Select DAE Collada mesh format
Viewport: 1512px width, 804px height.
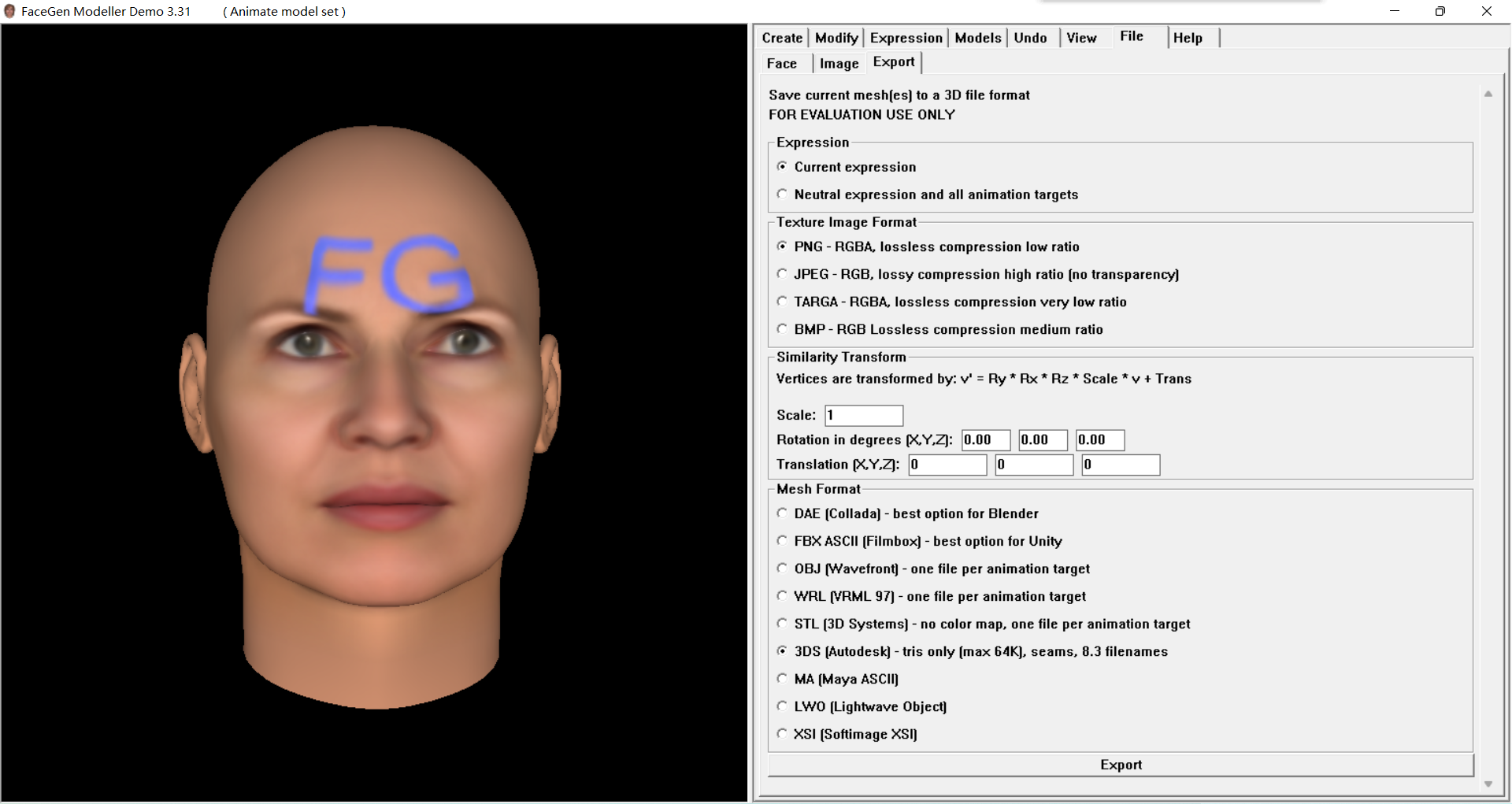907,513
